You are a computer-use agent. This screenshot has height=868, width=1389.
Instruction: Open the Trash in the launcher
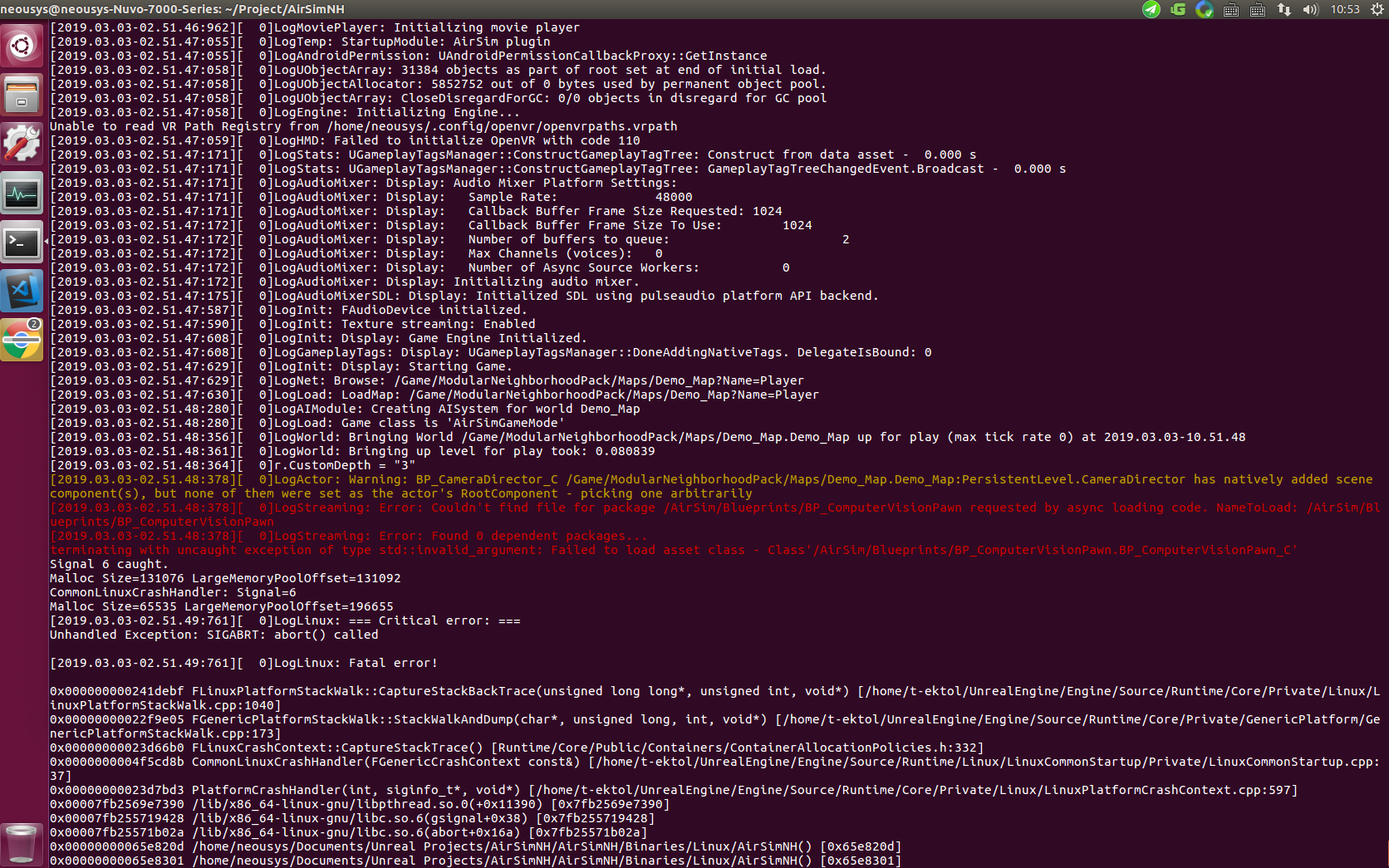[x=22, y=843]
